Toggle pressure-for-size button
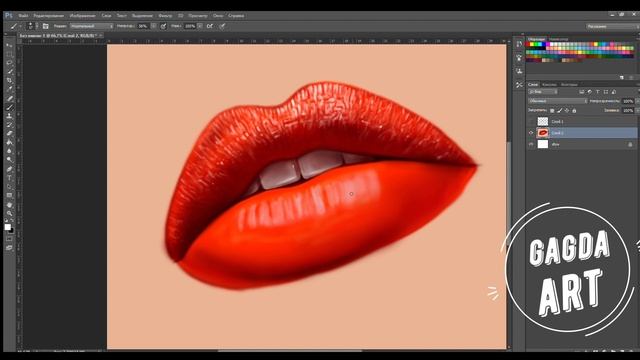 (222, 26)
